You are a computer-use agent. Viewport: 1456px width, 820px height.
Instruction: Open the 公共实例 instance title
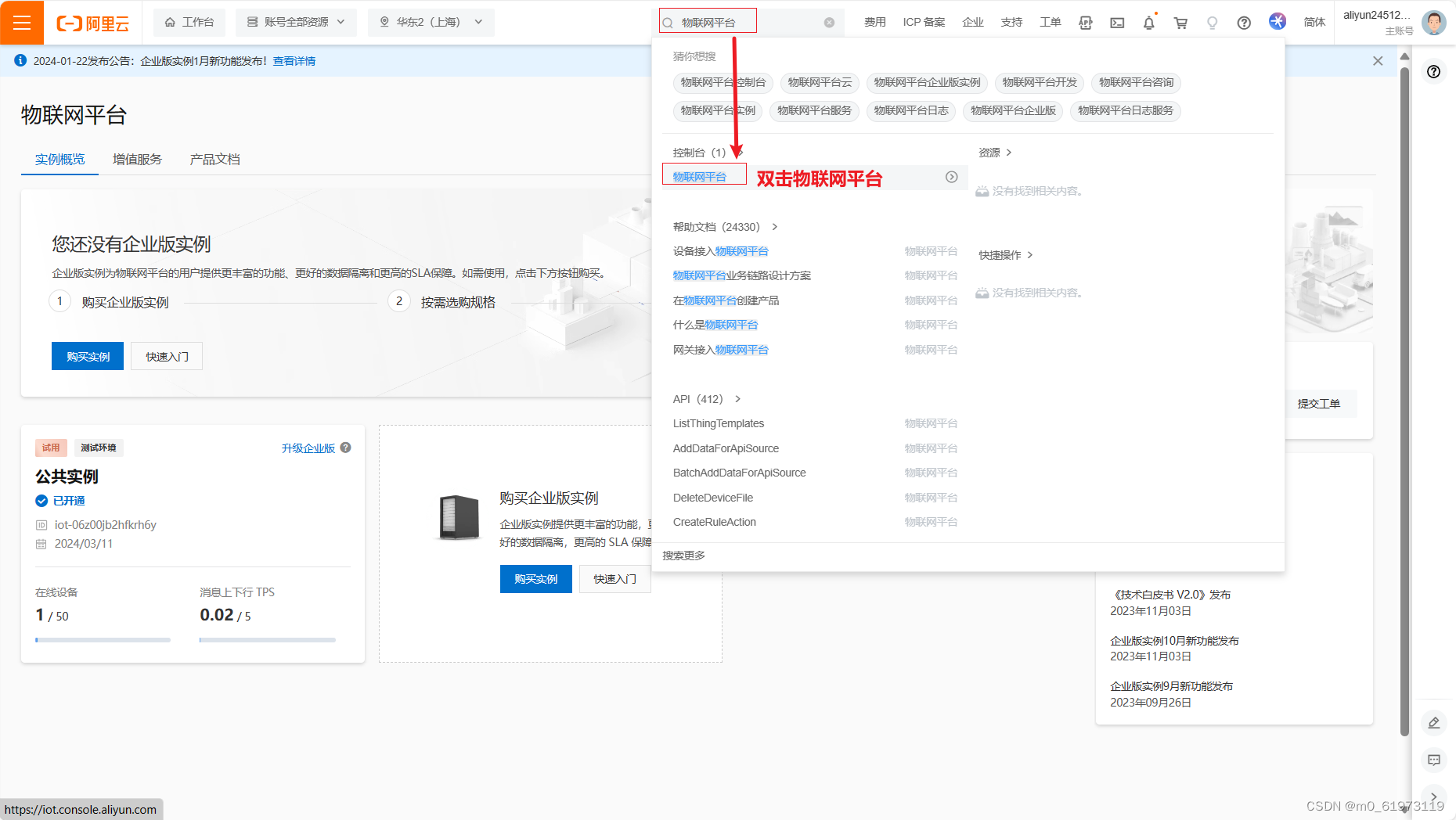(67, 477)
